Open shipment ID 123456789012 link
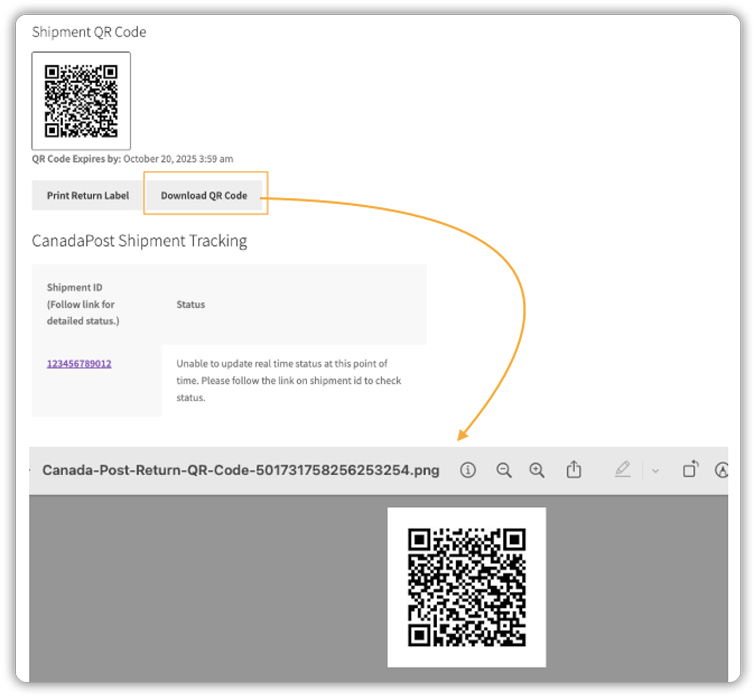Screen dimensions: 754x700 point(79,364)
